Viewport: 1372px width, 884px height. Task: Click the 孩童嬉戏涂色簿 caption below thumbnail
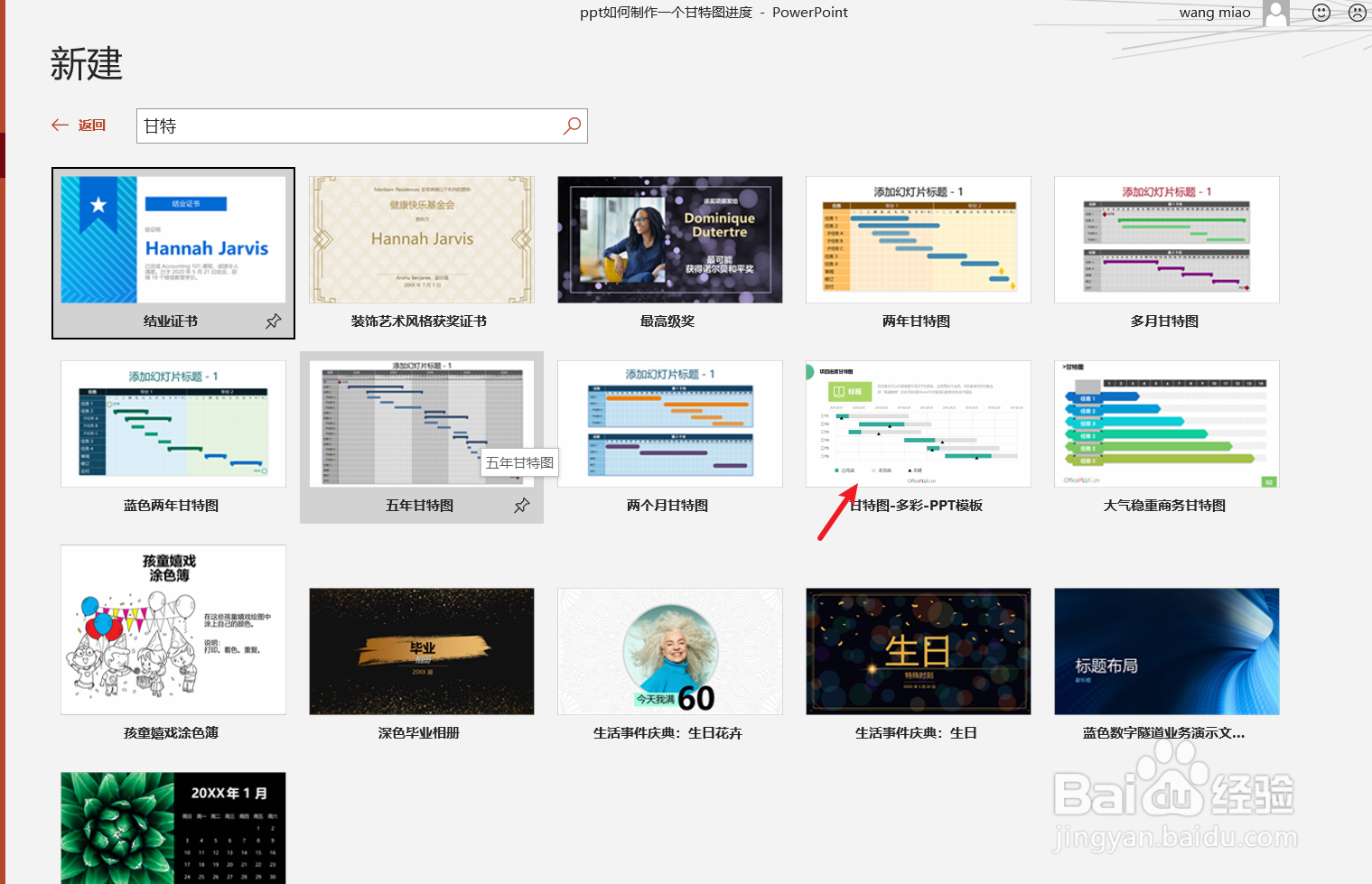(x=171, y=733)
